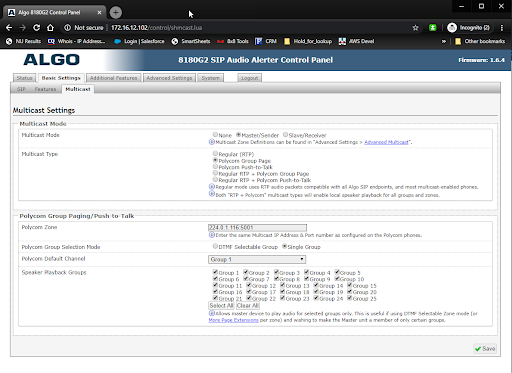The width and height of the screenshot is (512, 373).
Task: Choose Regular RTP + Polycom Push-to-Talk
Action: coord(215,180)
